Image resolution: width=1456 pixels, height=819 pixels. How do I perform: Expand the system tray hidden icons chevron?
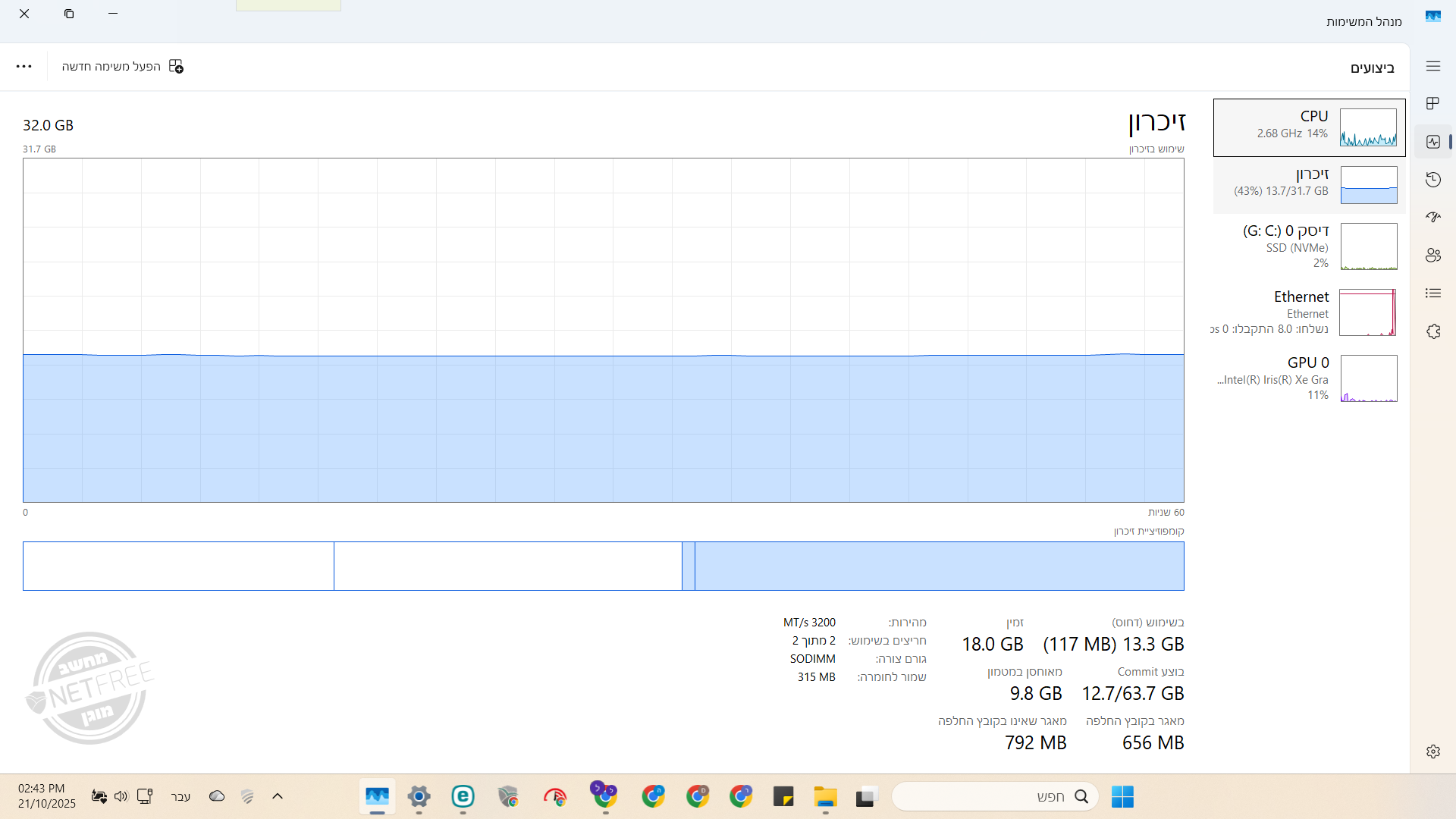point(278,796)
